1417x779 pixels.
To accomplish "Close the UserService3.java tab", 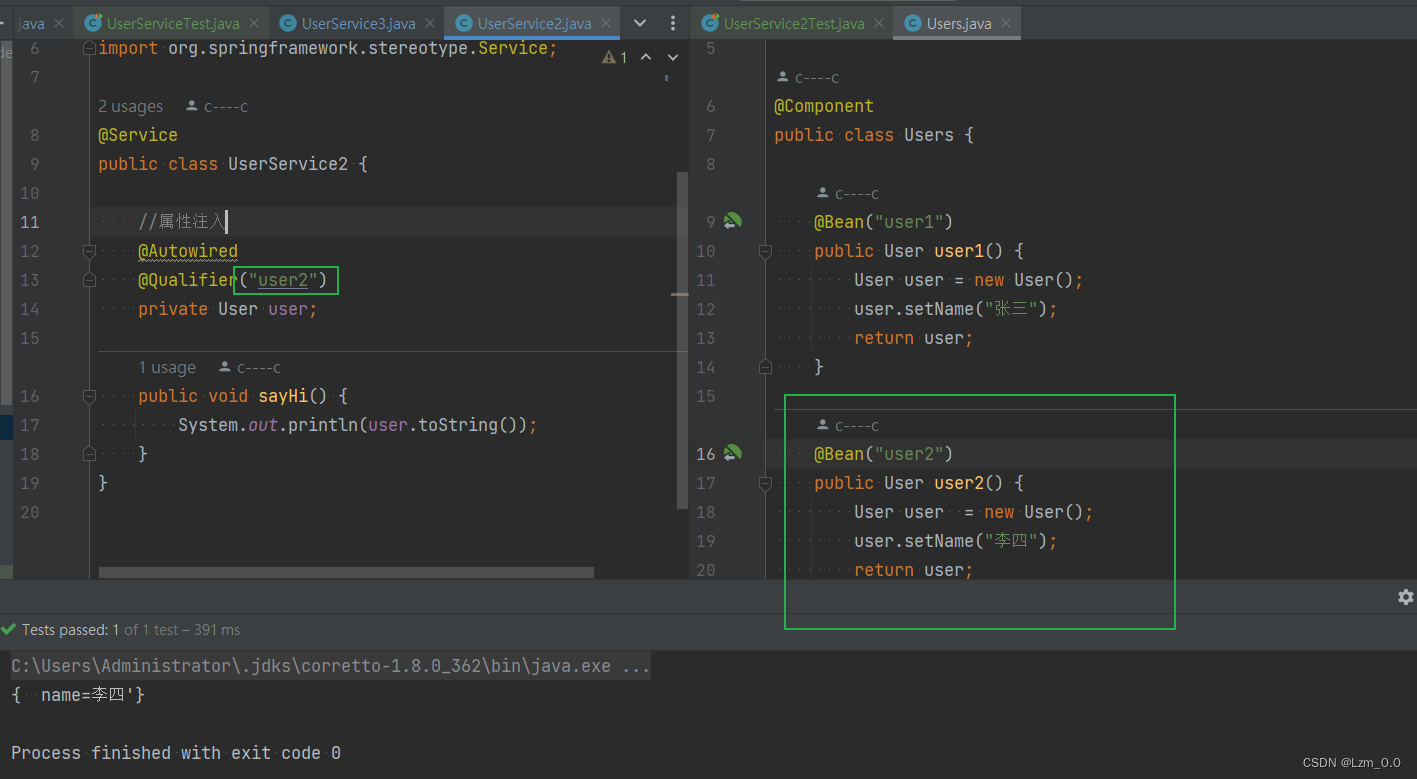I will tap(432, 23).
